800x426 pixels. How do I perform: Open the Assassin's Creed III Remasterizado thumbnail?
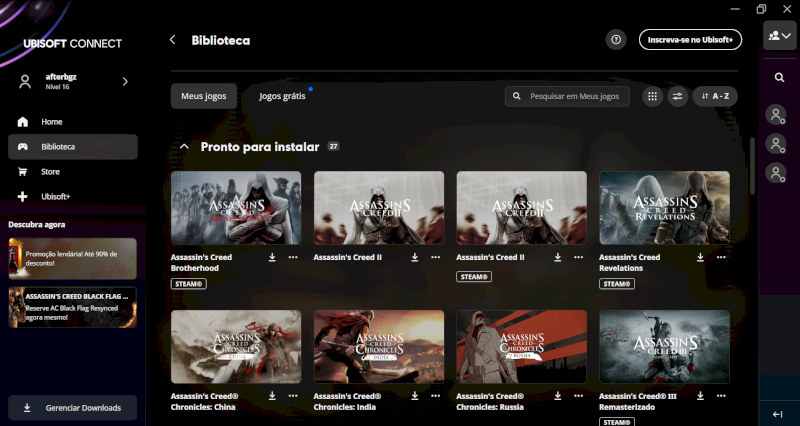[663, 348]
